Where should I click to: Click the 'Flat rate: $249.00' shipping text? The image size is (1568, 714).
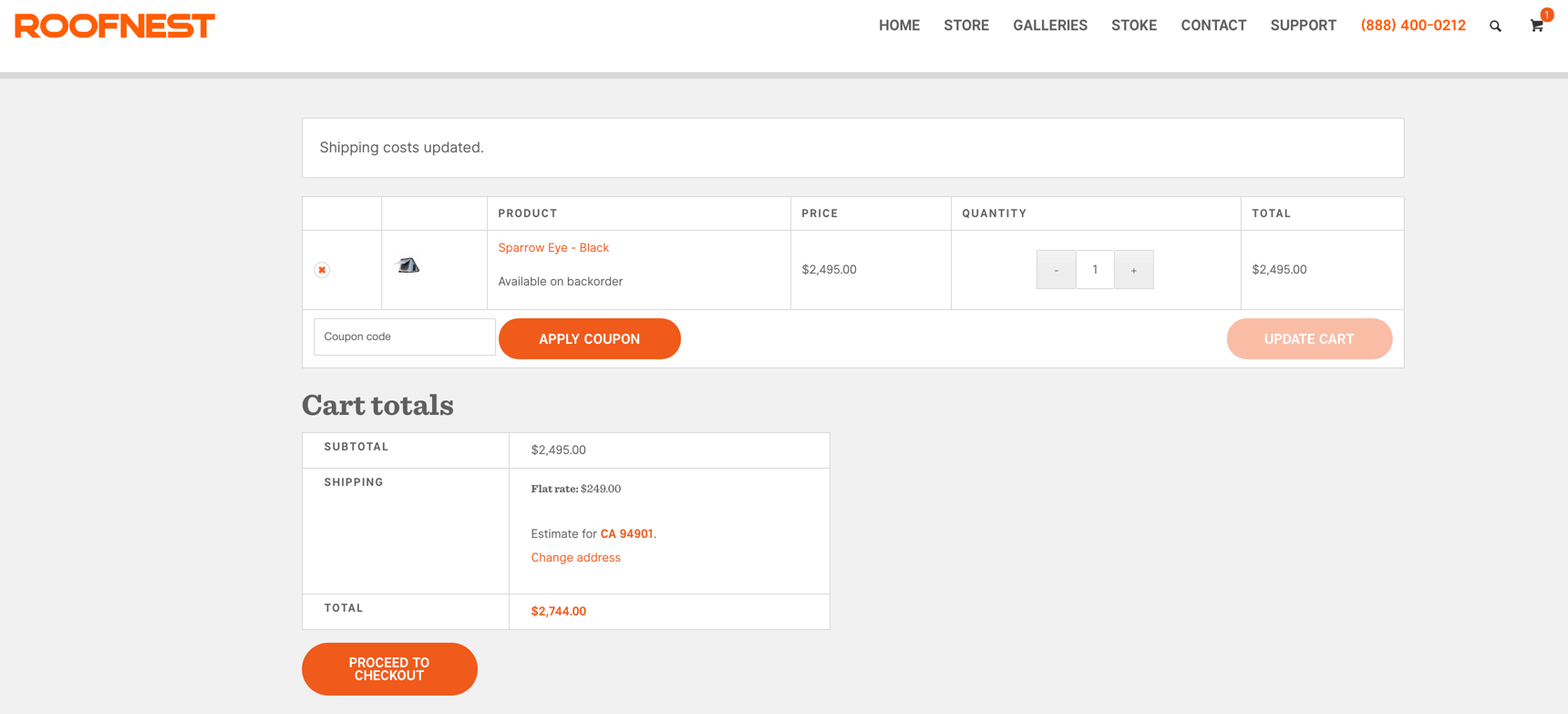[575, 489]
